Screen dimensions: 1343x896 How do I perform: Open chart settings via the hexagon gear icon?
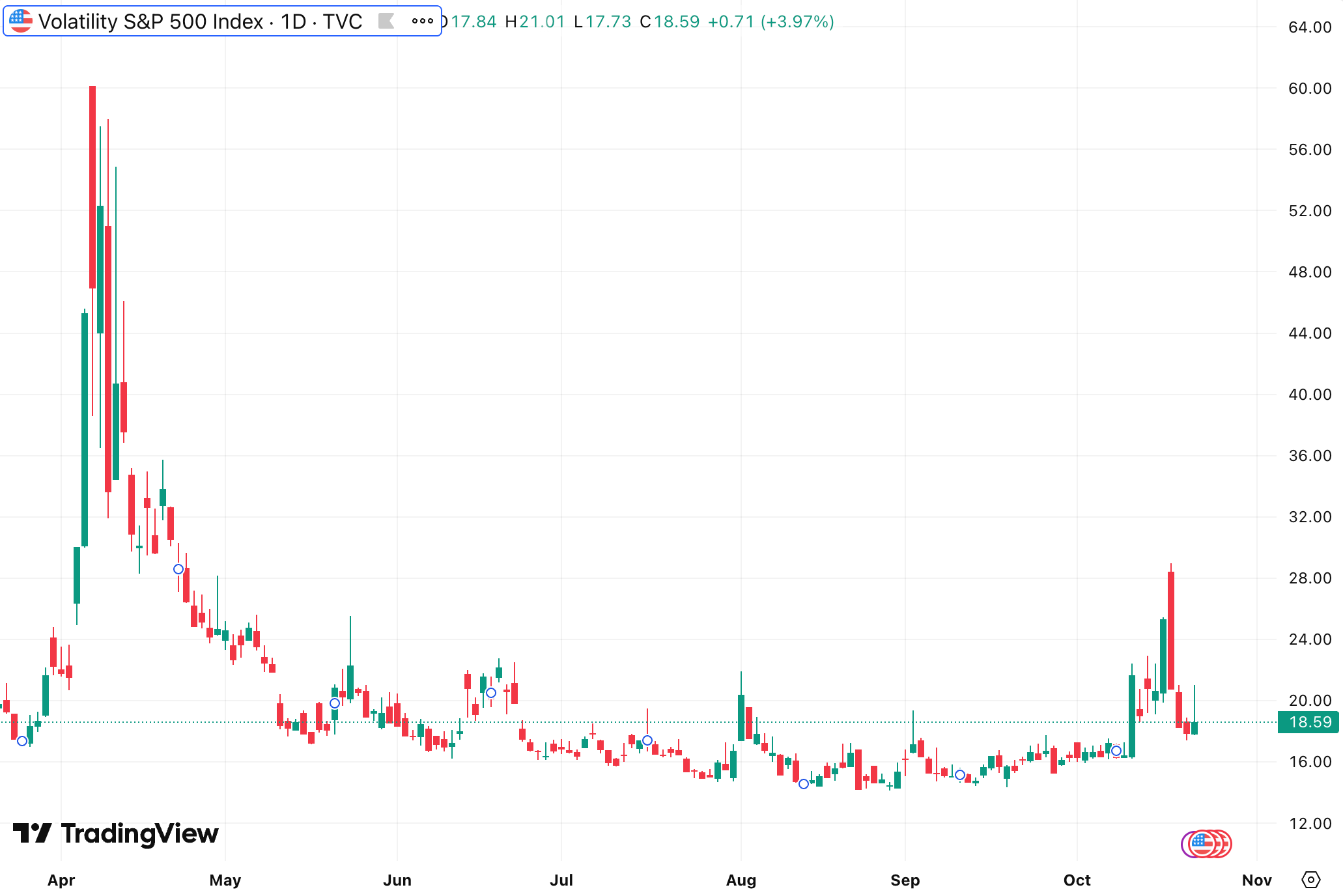point(1310,880)
